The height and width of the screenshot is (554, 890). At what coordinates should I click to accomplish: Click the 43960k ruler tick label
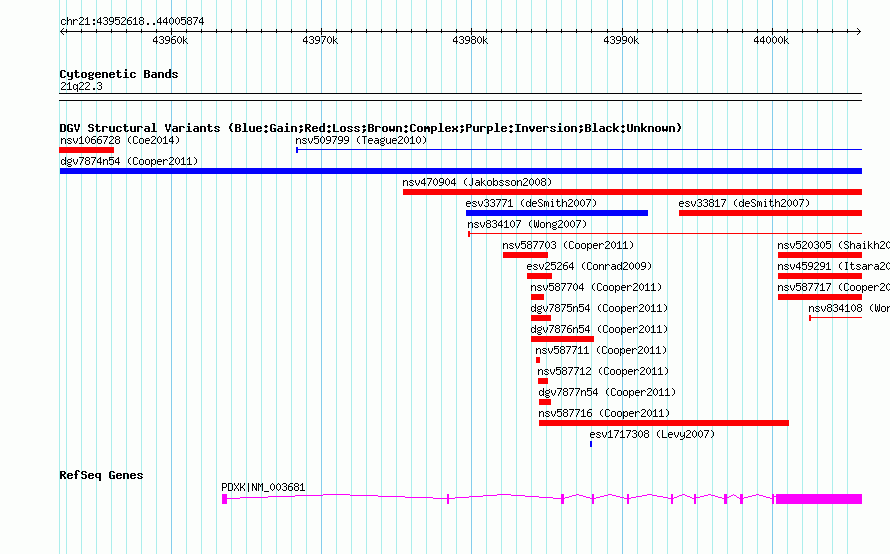pyautogui.click(x=170, y=40)
